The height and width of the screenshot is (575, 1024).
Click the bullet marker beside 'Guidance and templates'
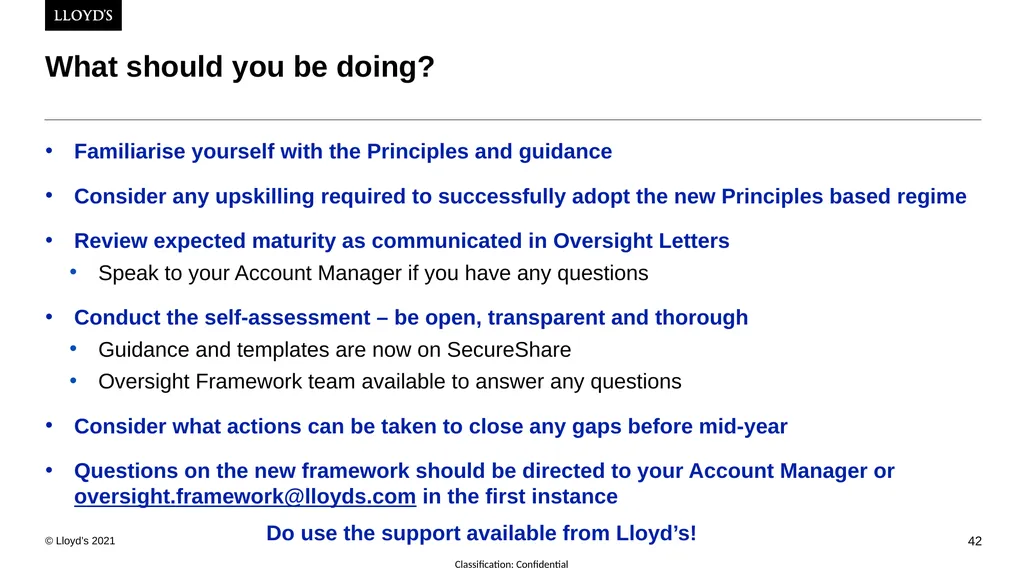click(x=73, y=349)
